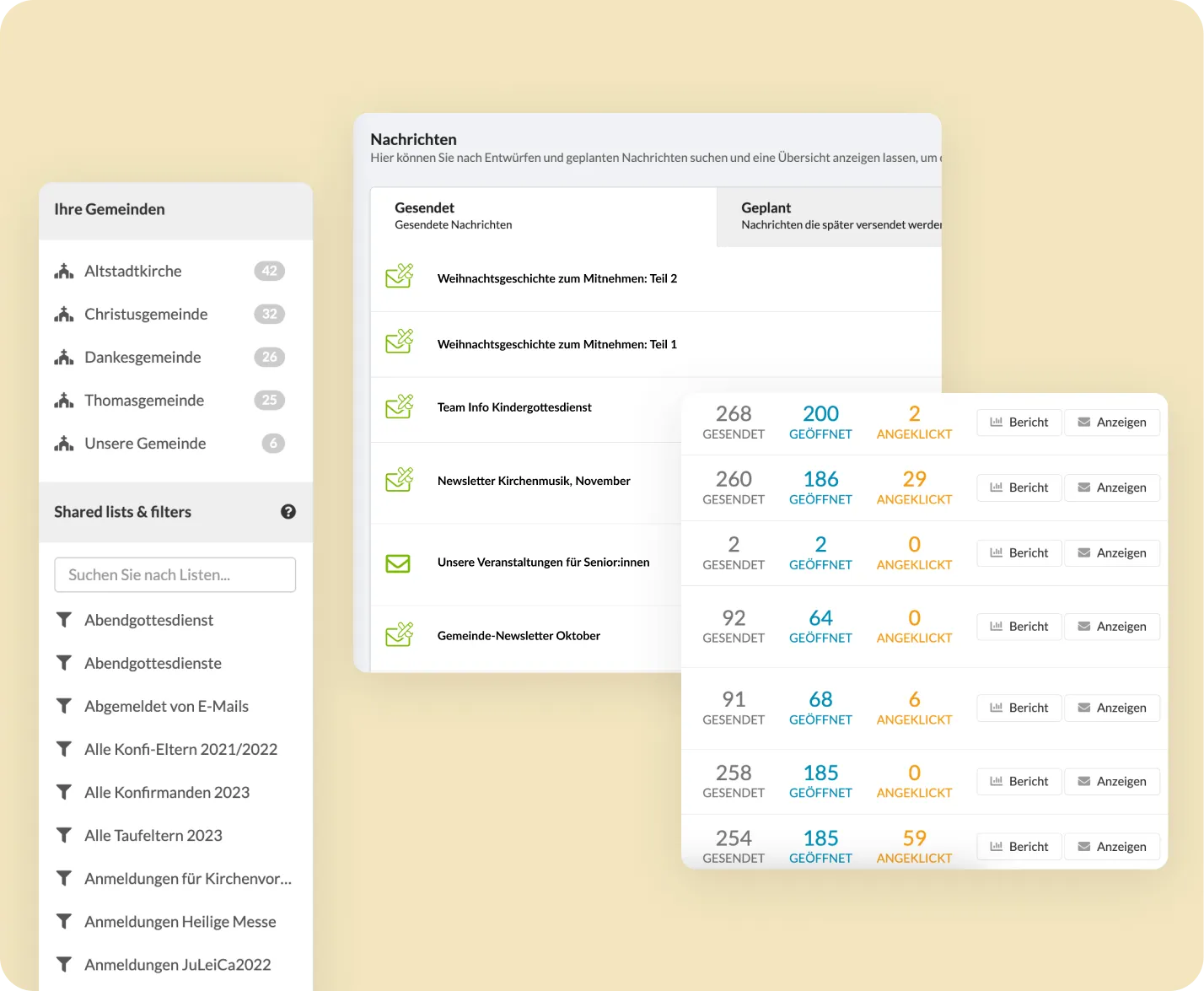Click Anzeigen for row with 2 gesendet
Screen dimensions: 1204x991
click(x=1112, y=553)
